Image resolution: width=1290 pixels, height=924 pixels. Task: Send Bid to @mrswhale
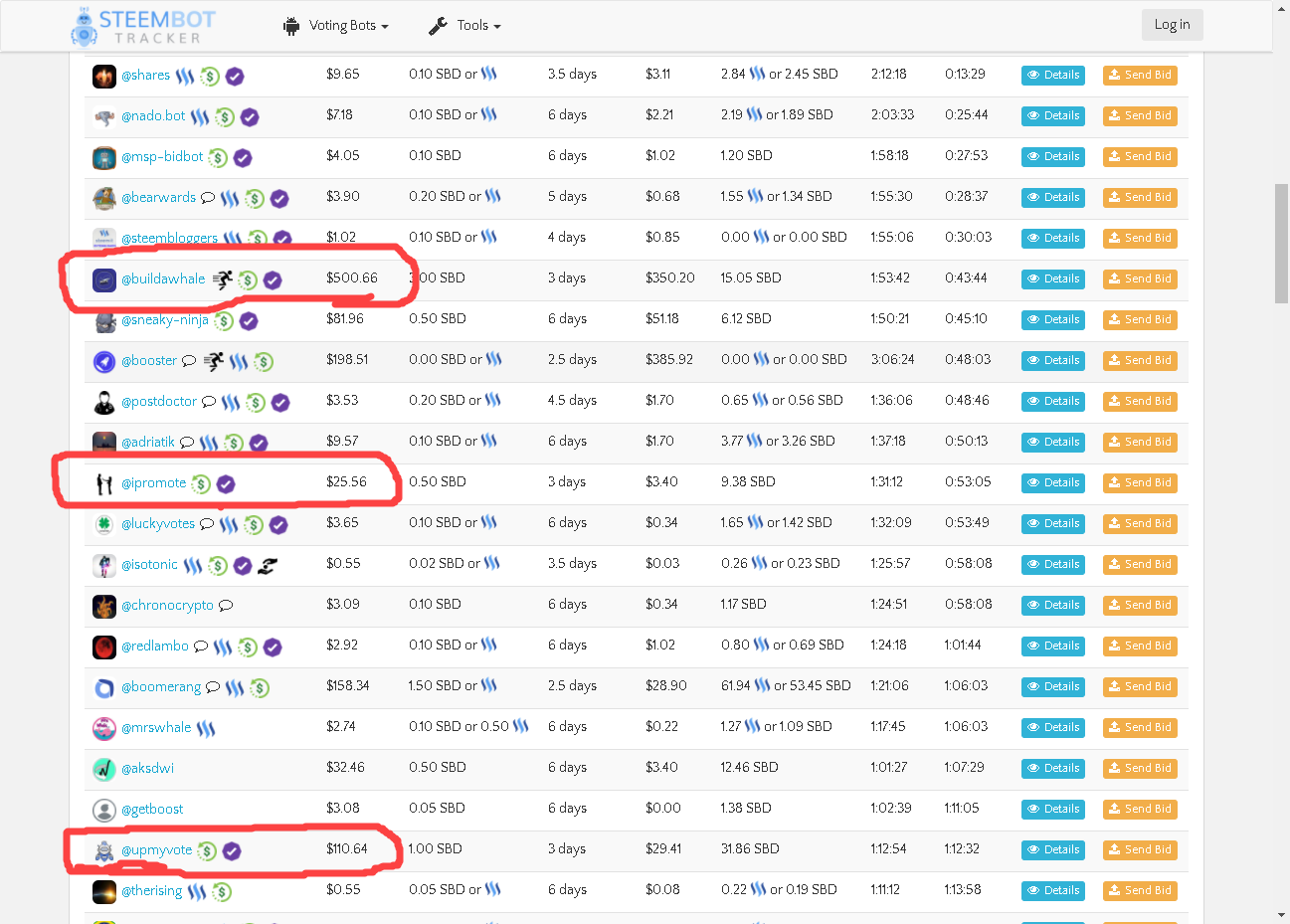tap(1140, 728)
